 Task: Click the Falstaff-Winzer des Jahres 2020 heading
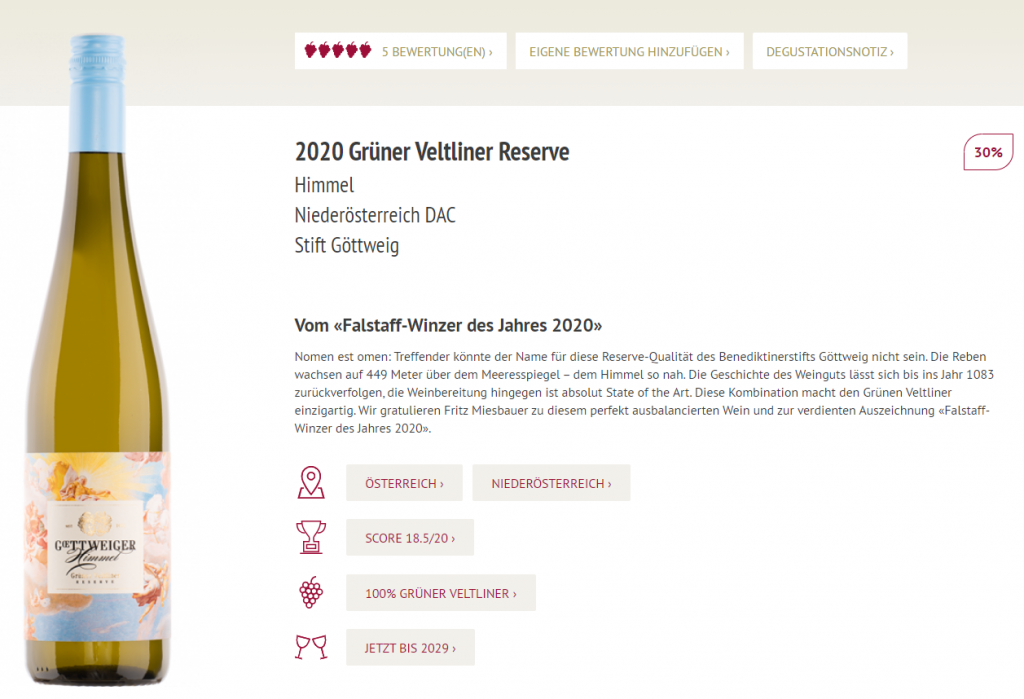click(x=448, y=325)
